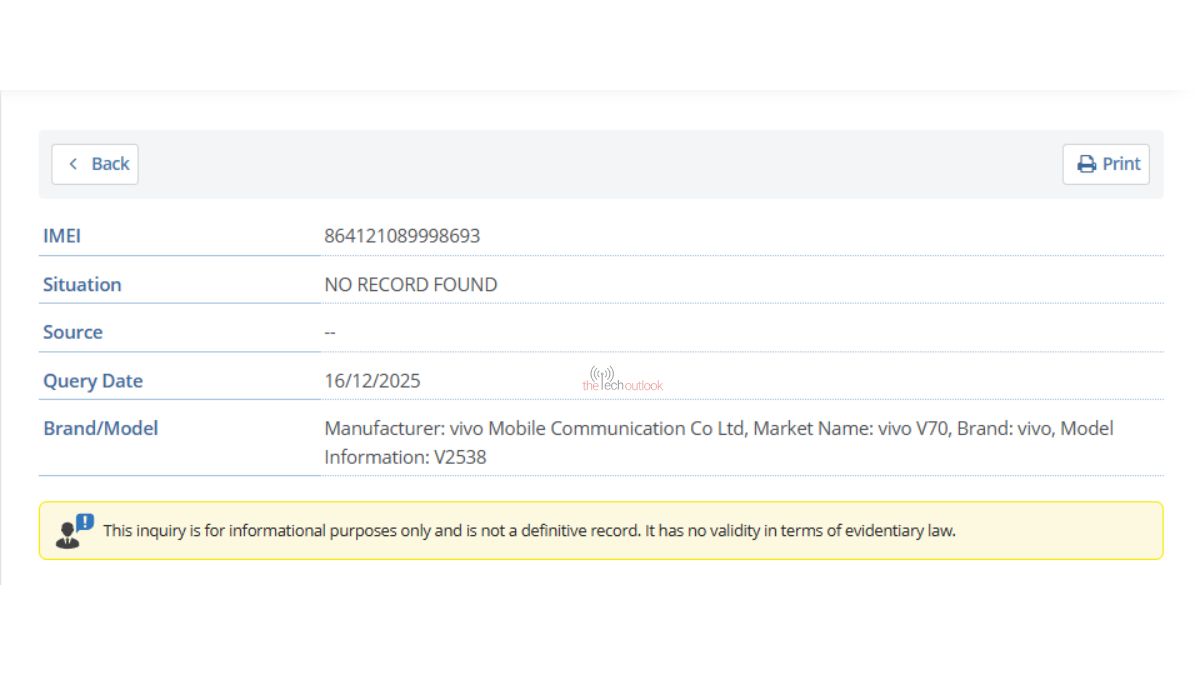The width and height of the screenshot is (1200, 675).
Task: Click the signal waves icon above watermark
Action: tap(601, 372)
